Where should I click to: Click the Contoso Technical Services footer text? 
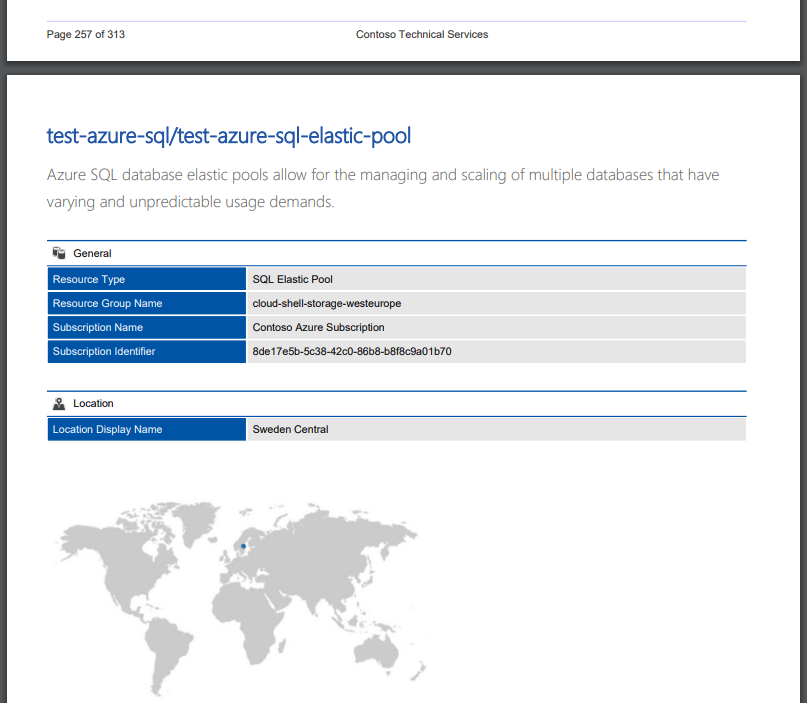tap(422, 34)
